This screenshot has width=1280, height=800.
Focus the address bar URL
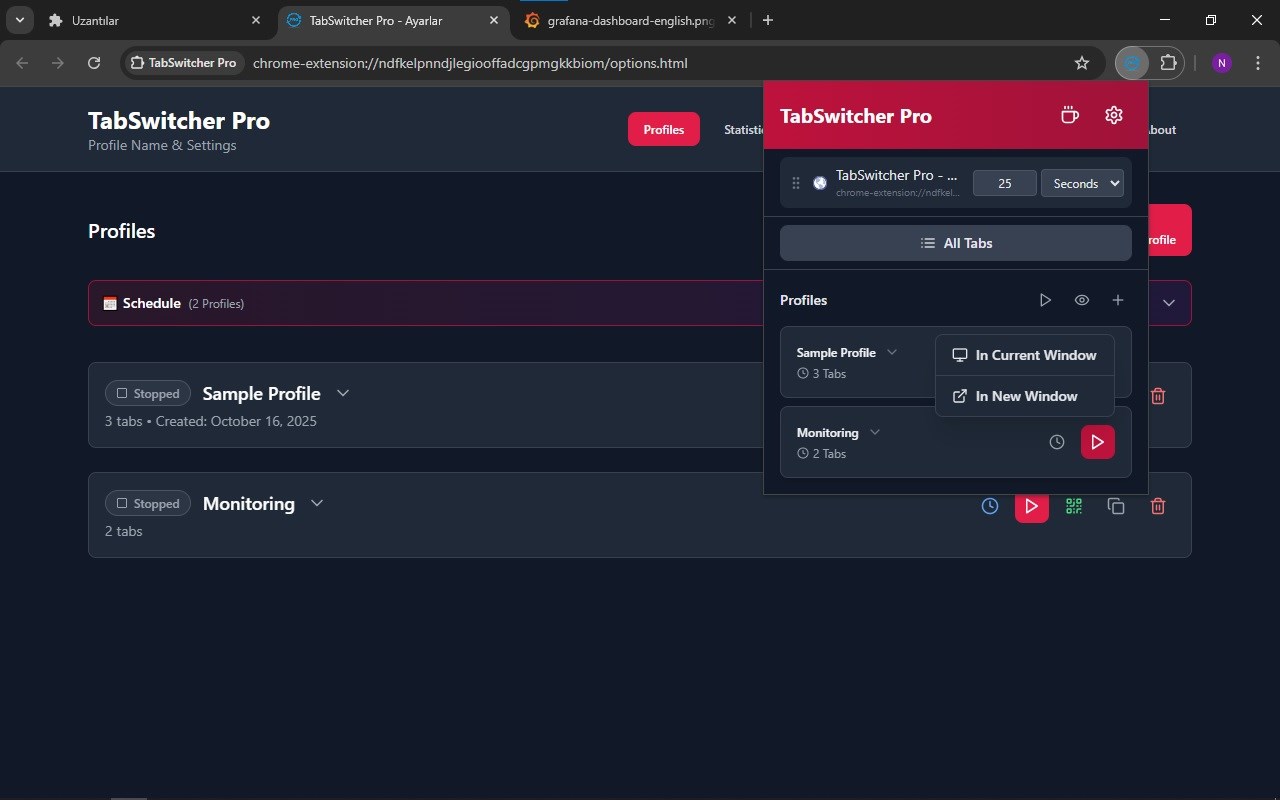(x=470, y=63)
